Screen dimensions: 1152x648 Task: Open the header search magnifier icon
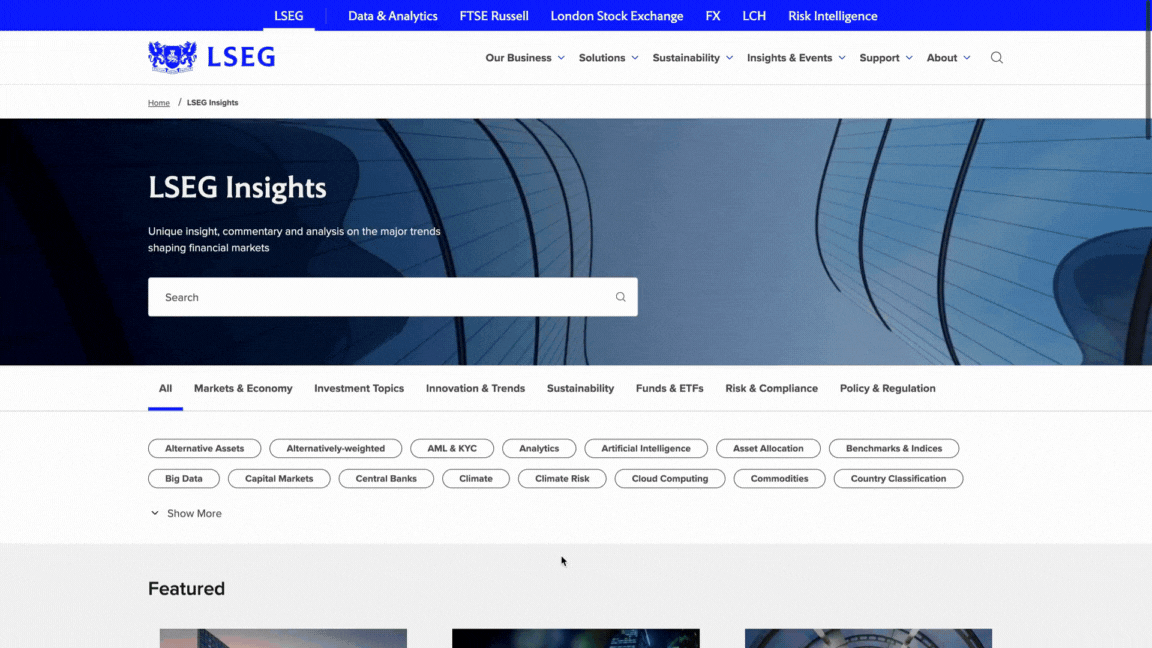tap(996, 57)
